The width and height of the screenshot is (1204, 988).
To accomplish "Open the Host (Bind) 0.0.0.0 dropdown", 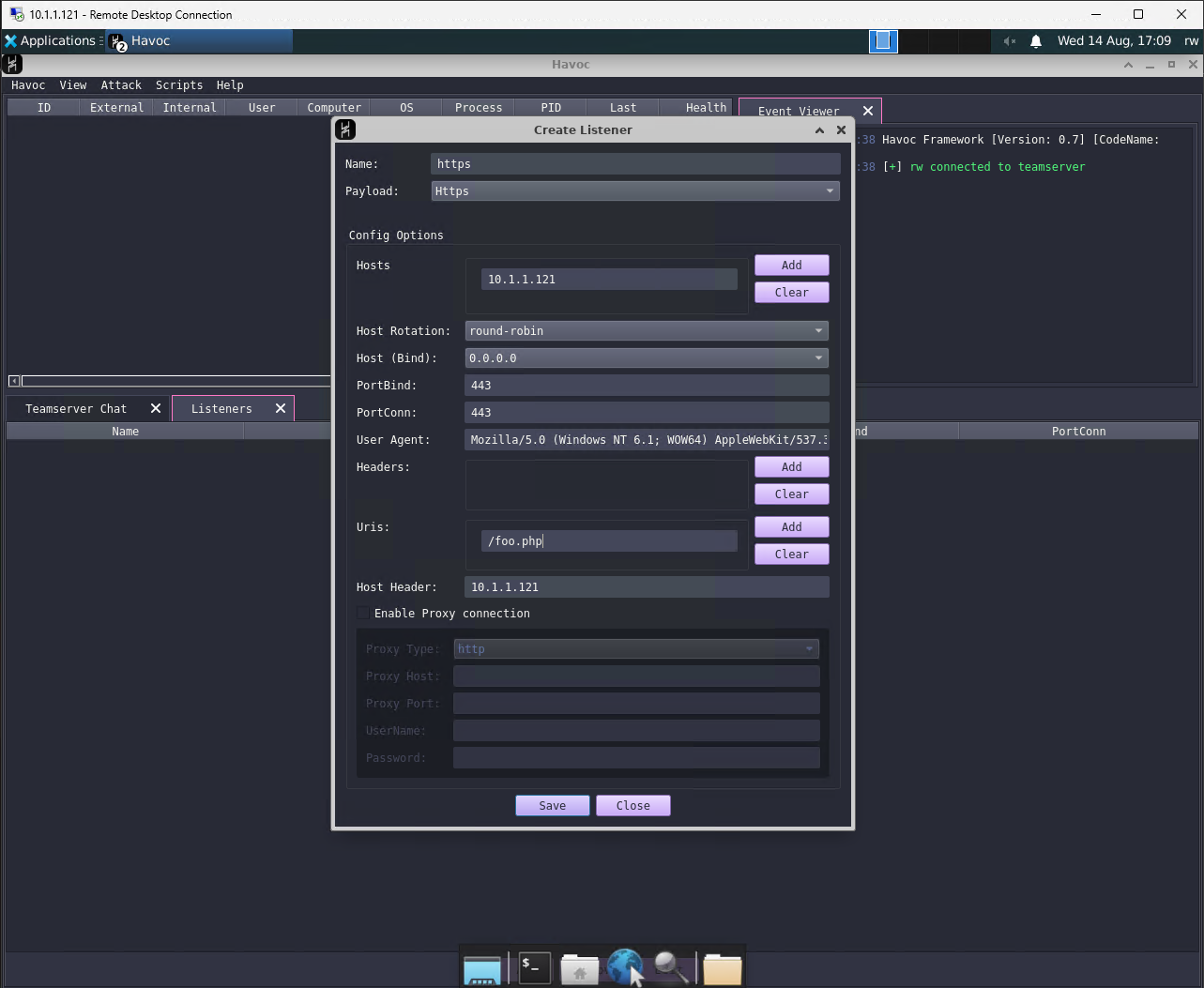I will tap(647, 358).
